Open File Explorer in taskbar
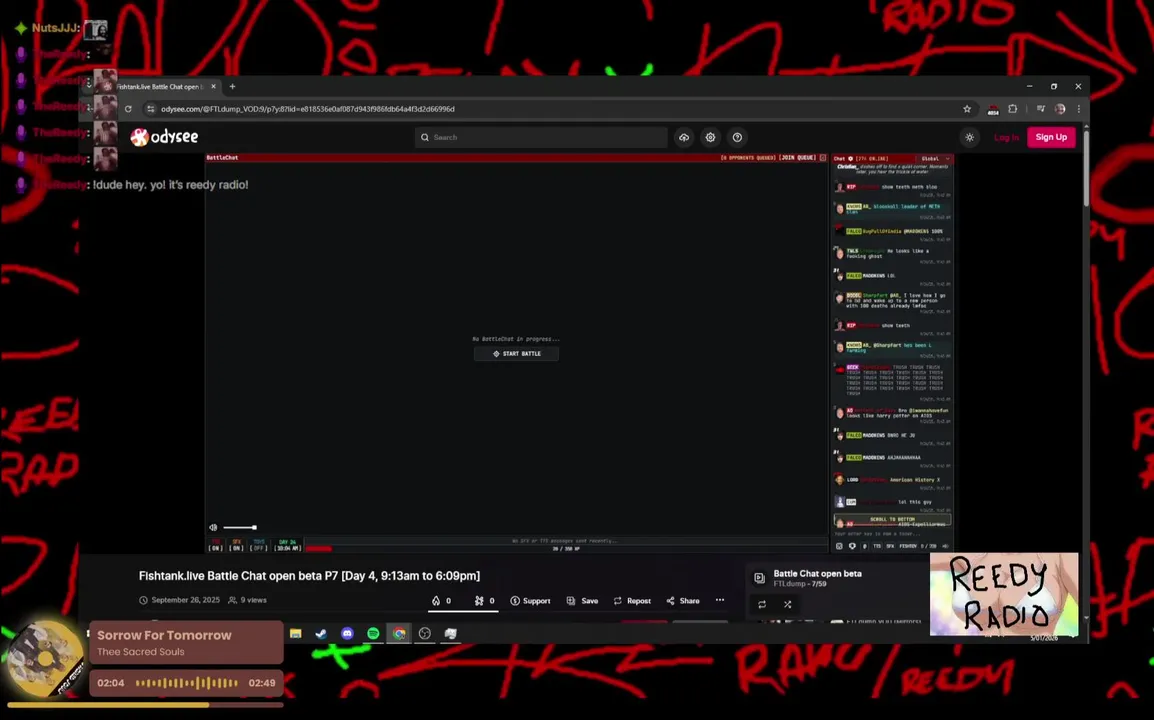The width and height of the screenshot is (1154, 720). click(x=296, y=633)
